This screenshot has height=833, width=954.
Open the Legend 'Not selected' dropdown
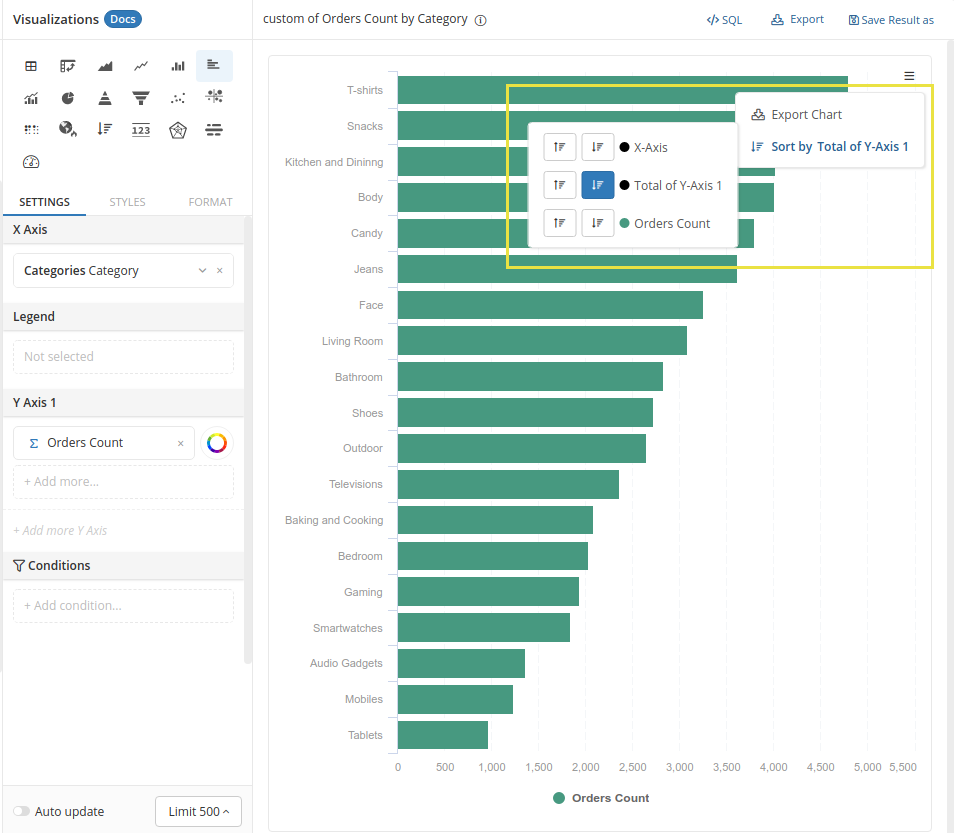[123, 357]
